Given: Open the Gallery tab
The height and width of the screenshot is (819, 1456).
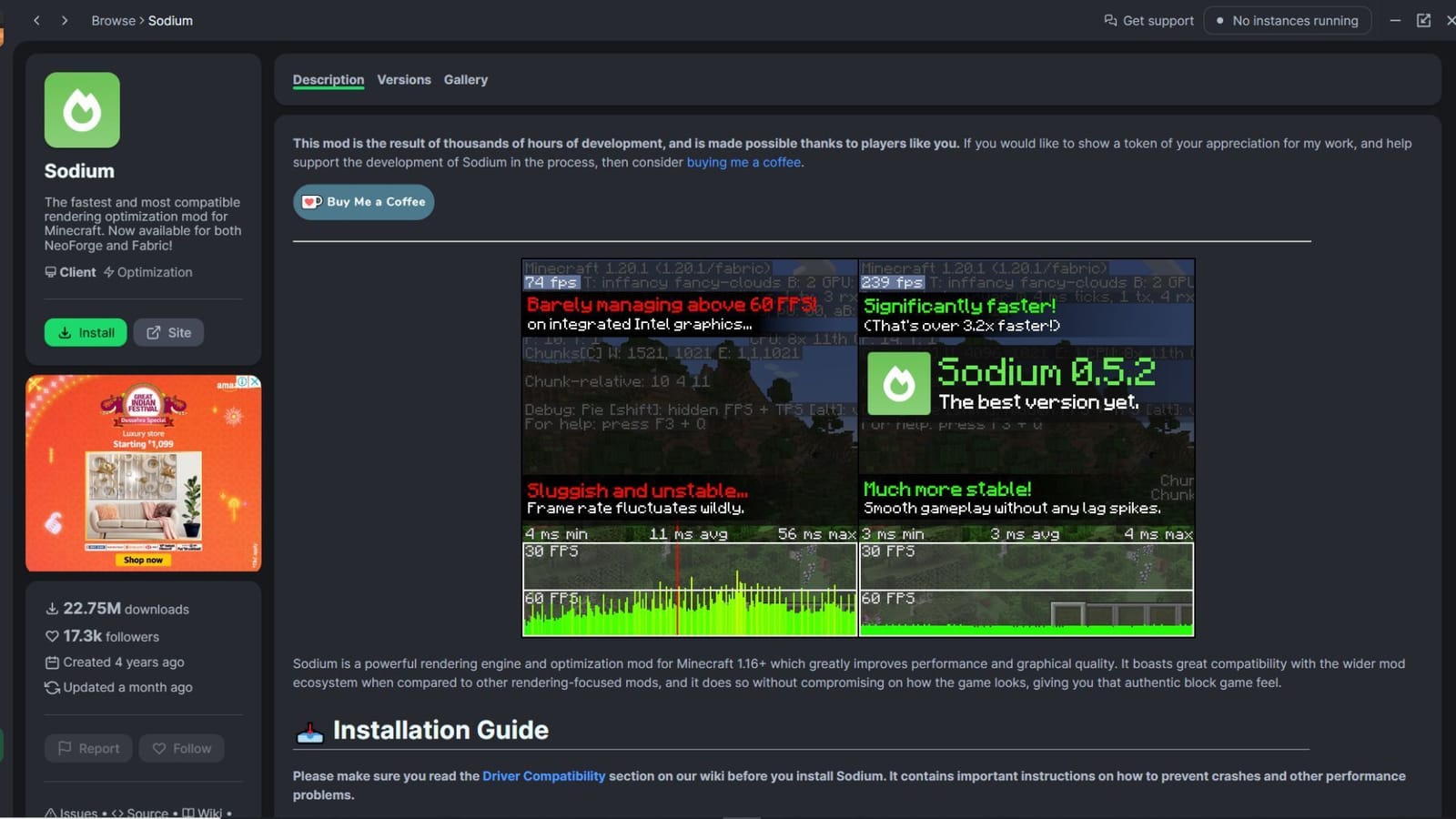Looking at the screenshot, I should [466, 79].
